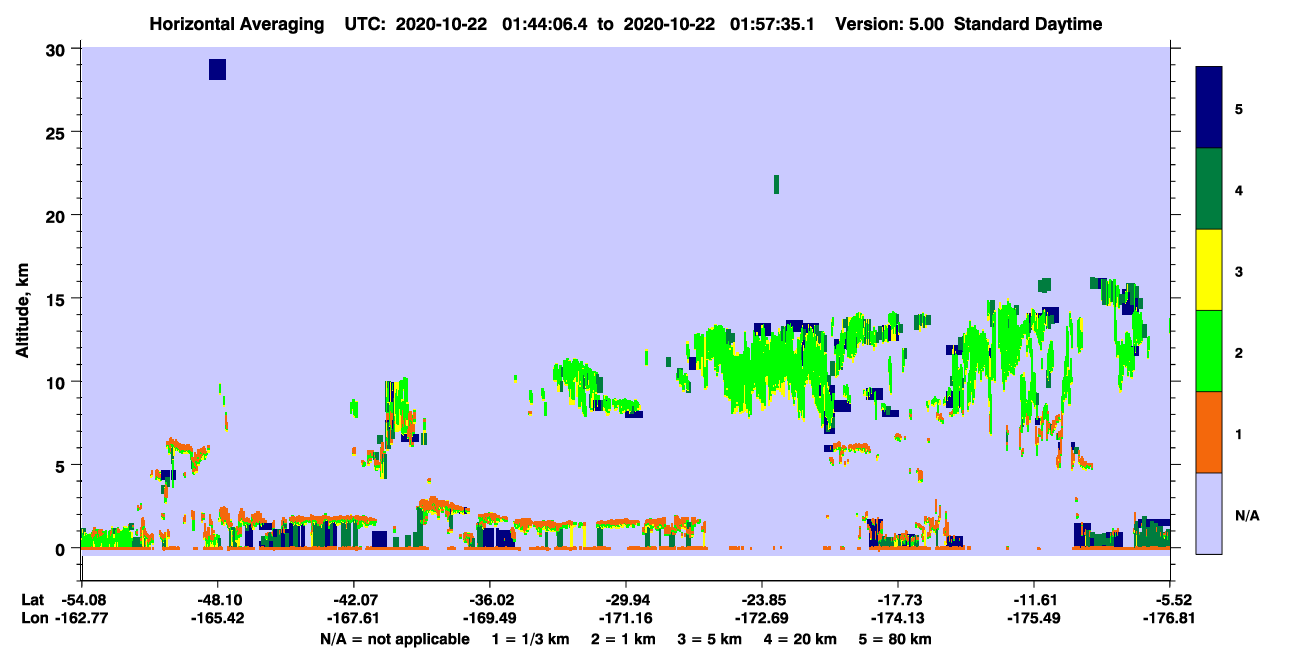Click the latitude value -23.85
1300x667 pixels.
click(x=762, y=600)
